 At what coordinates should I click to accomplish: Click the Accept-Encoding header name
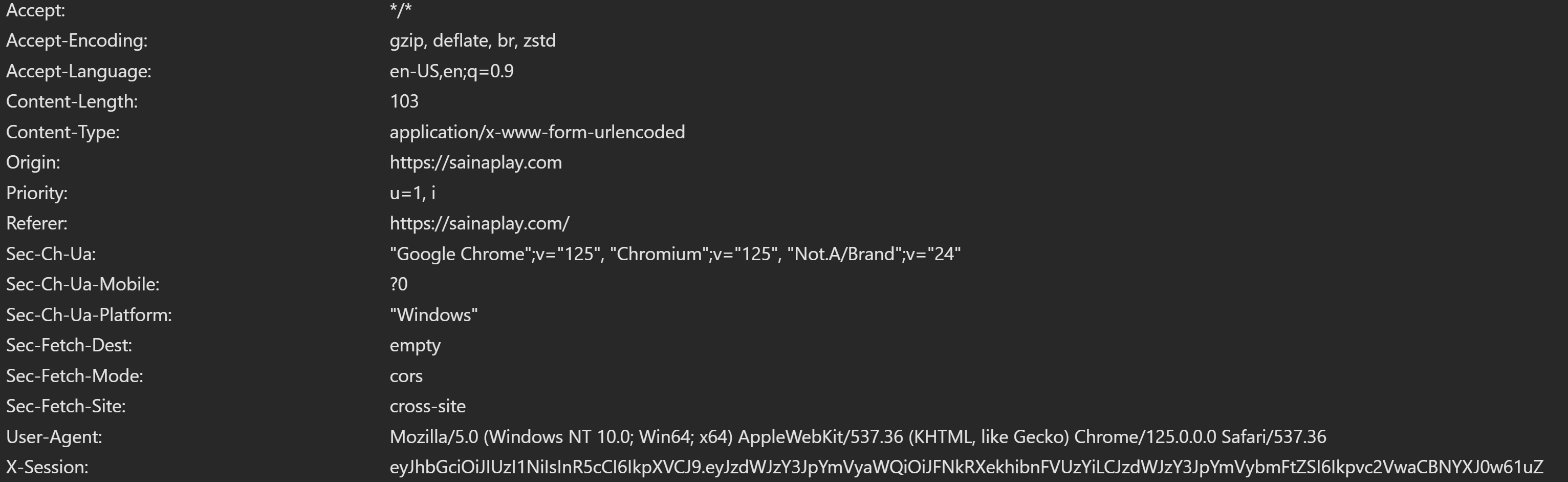(77, 41)
